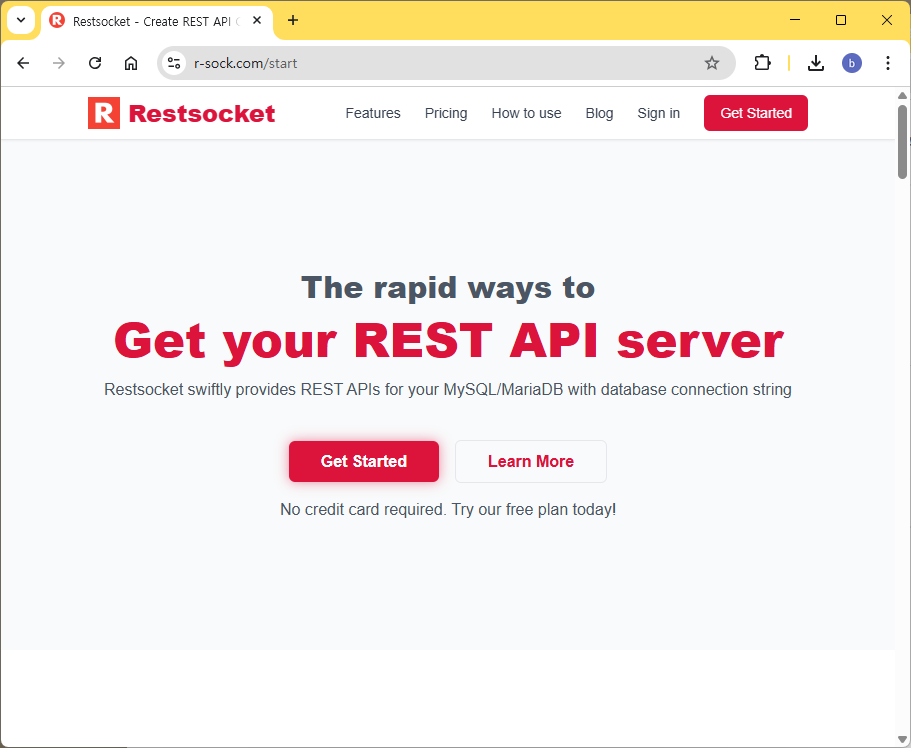Open the Pricing nav link

pyautogui.click(x=446, y=113)
